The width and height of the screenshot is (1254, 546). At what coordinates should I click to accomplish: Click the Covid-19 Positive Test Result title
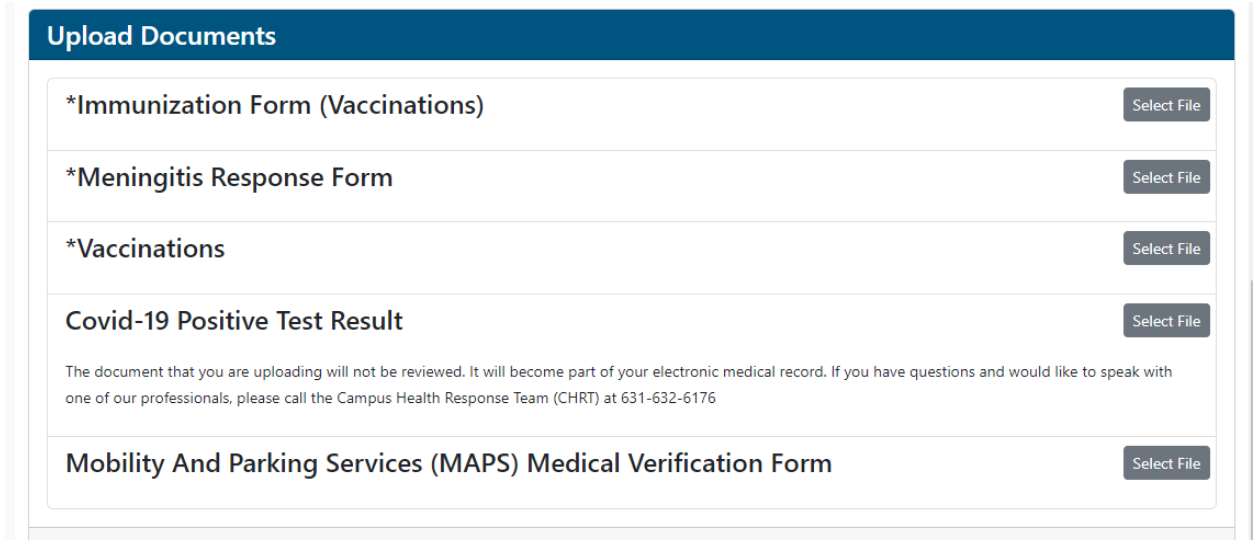tap(234, 321)
